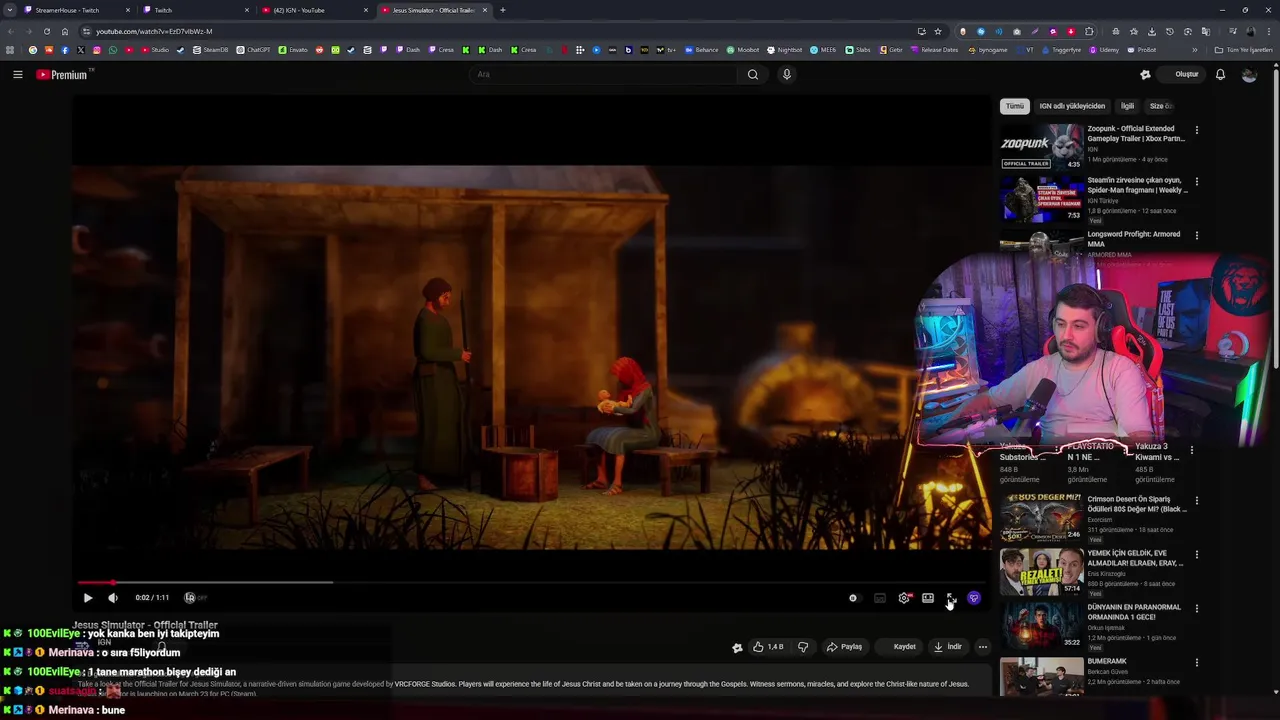The height and width of the screenshot is (720, 1280).
Task: Open the more actions ellipsis under video
Action: [982, 647]
